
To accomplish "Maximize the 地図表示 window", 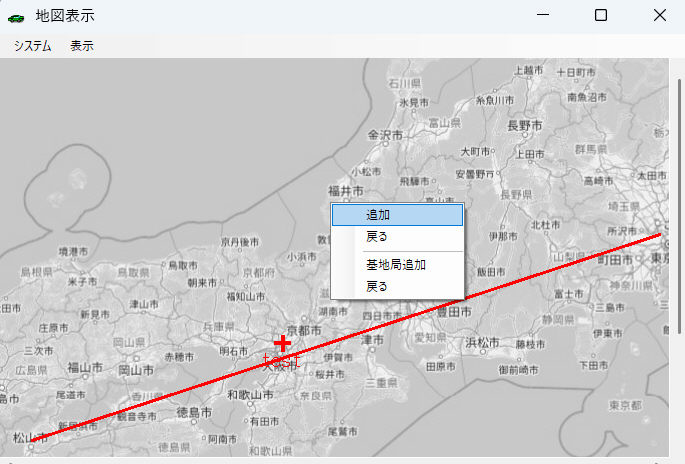I will point(601,15).
